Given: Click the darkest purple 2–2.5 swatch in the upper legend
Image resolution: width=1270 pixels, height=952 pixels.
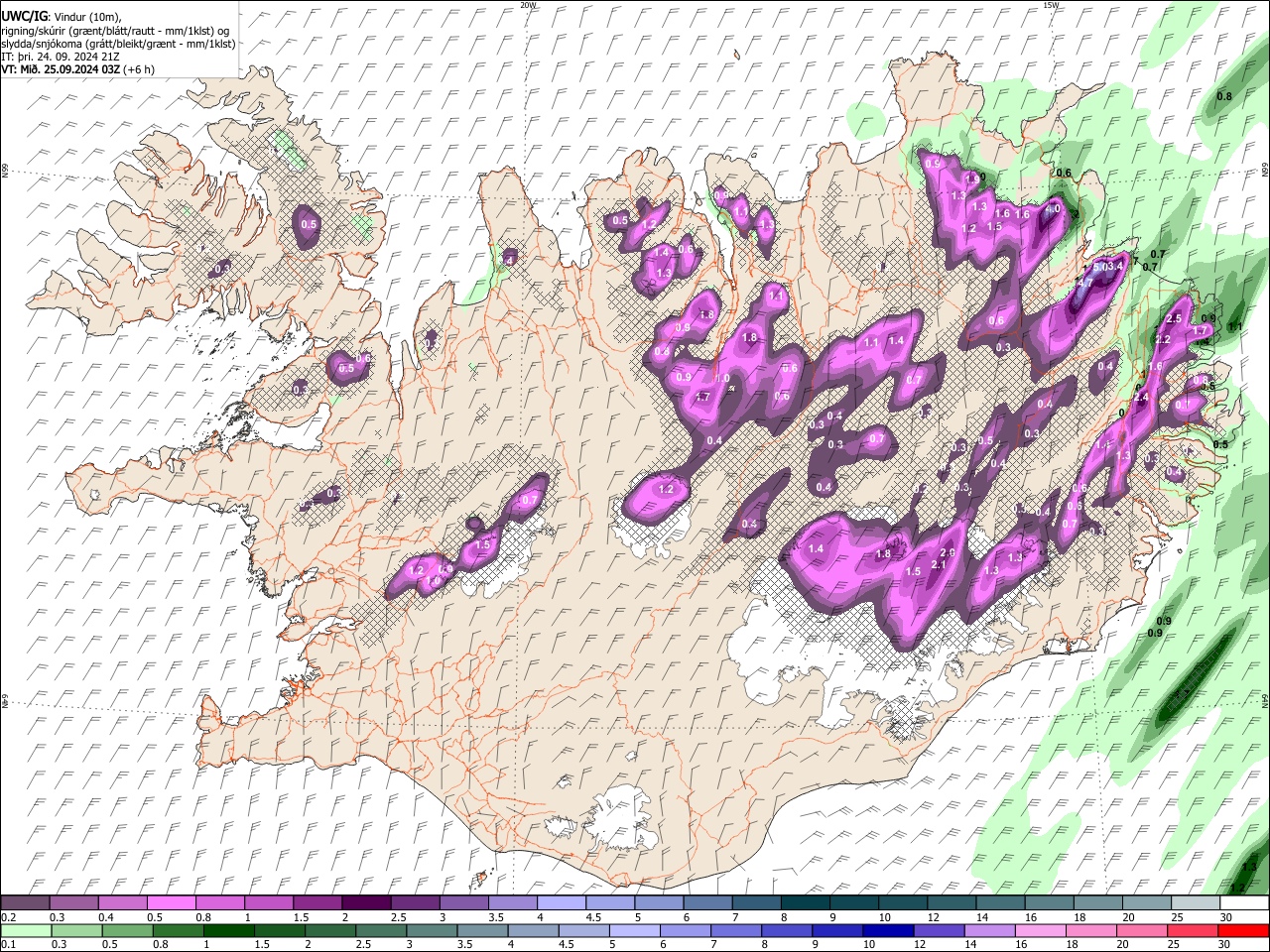Looking at the screenshot, I should [x=366, y=903].
